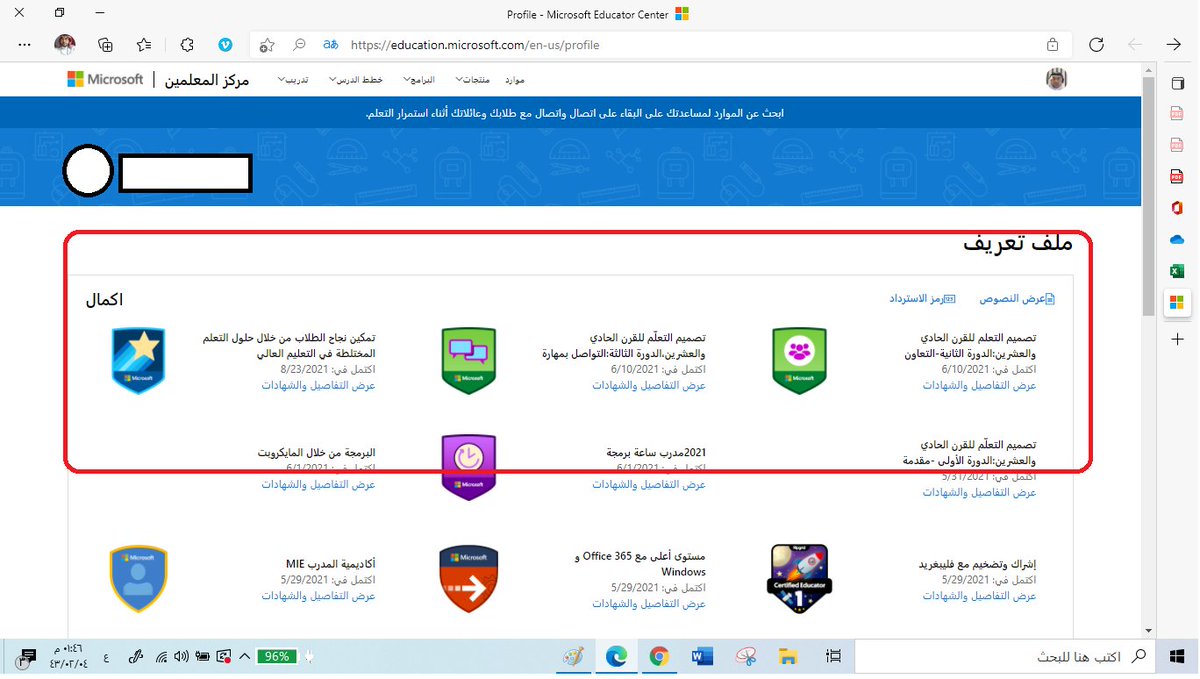The image size is (1200, 679).
Task: View details for البرمجة من خلال المايكروبت
Action: (319, 484)
